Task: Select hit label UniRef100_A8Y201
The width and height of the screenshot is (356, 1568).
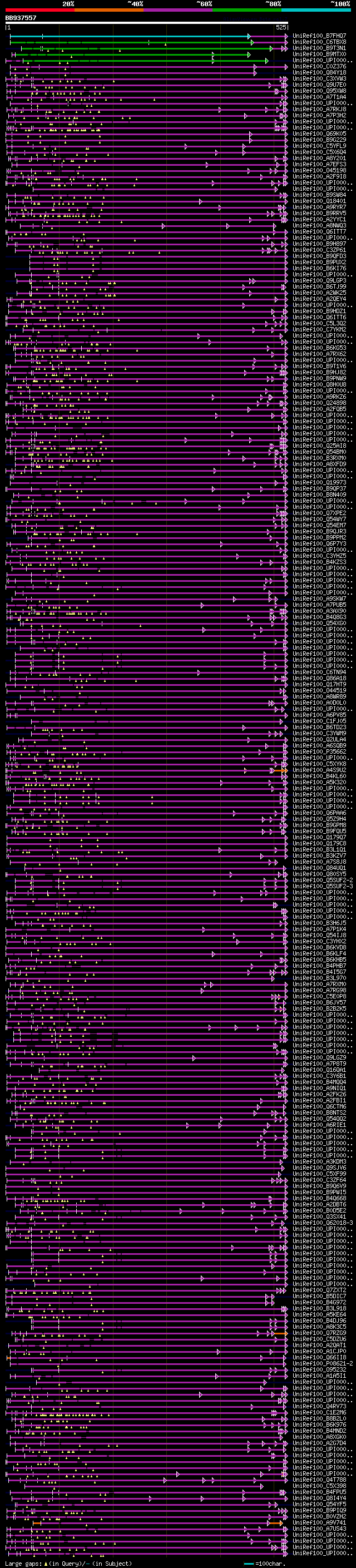Action: (x=319, y=159)
